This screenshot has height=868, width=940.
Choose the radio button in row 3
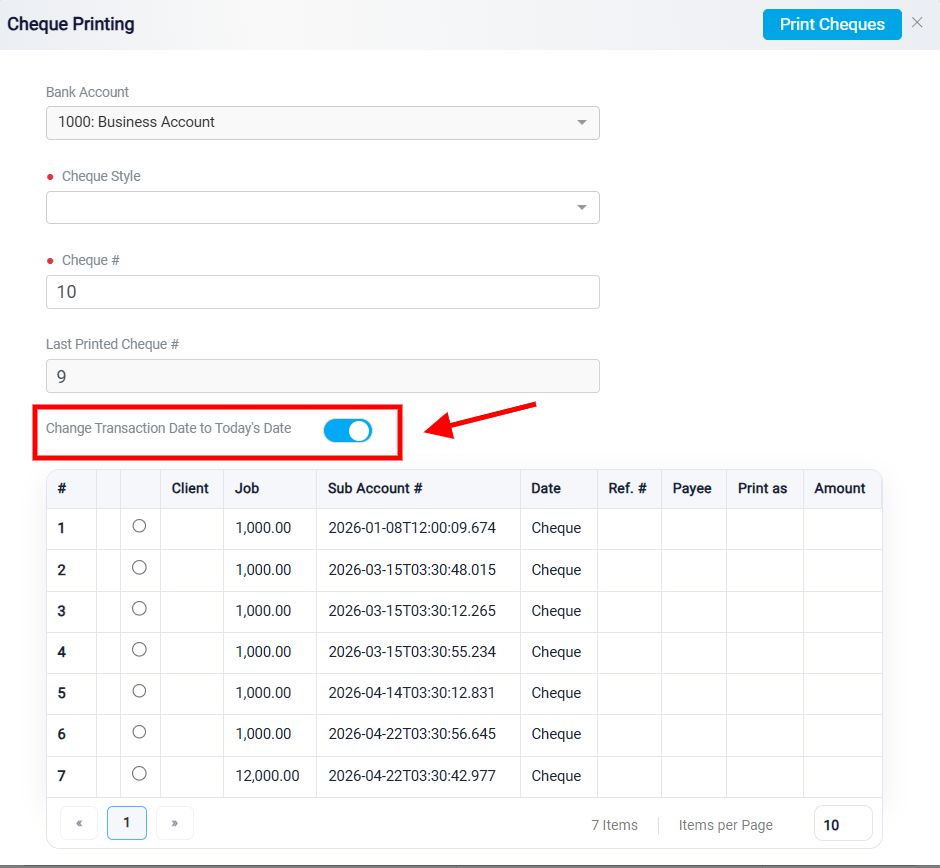pyautogui.click(x=139, y=608)
